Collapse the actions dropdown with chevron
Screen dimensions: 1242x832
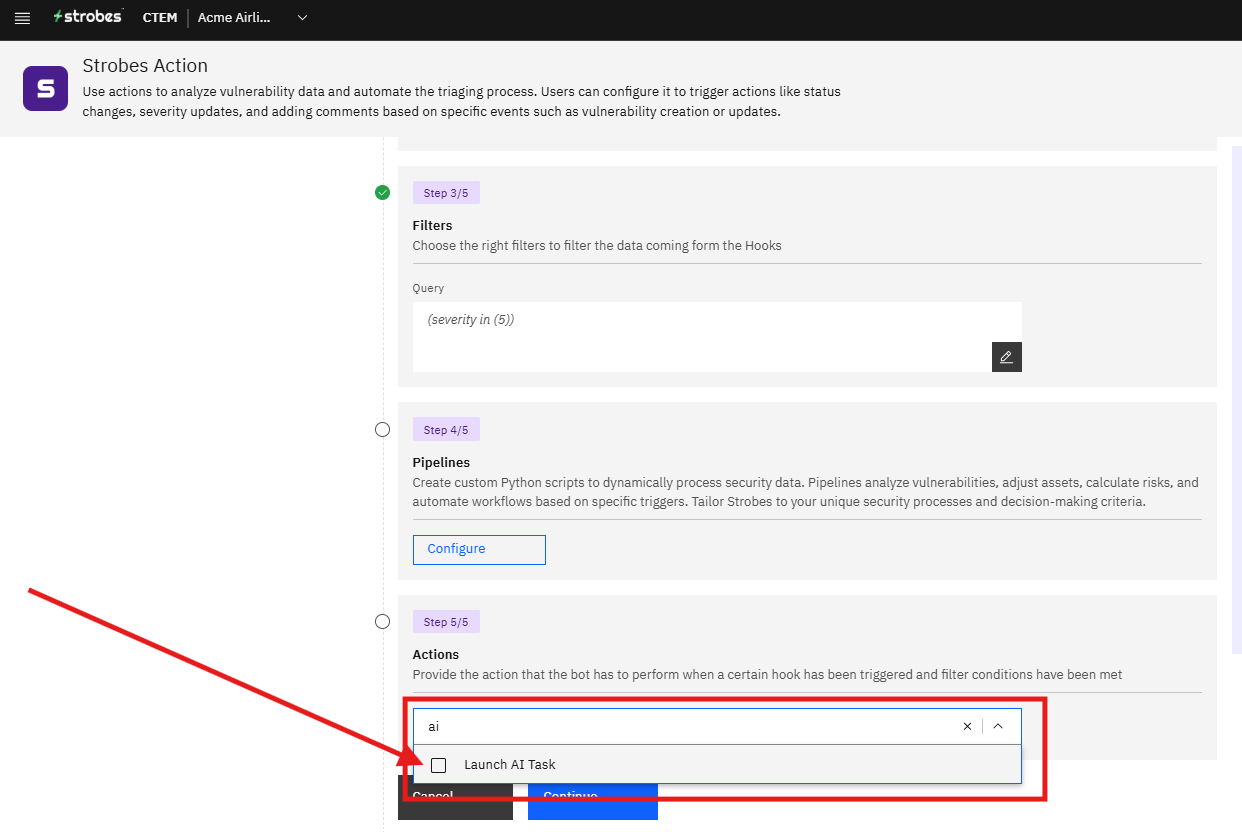pos(998,727)
